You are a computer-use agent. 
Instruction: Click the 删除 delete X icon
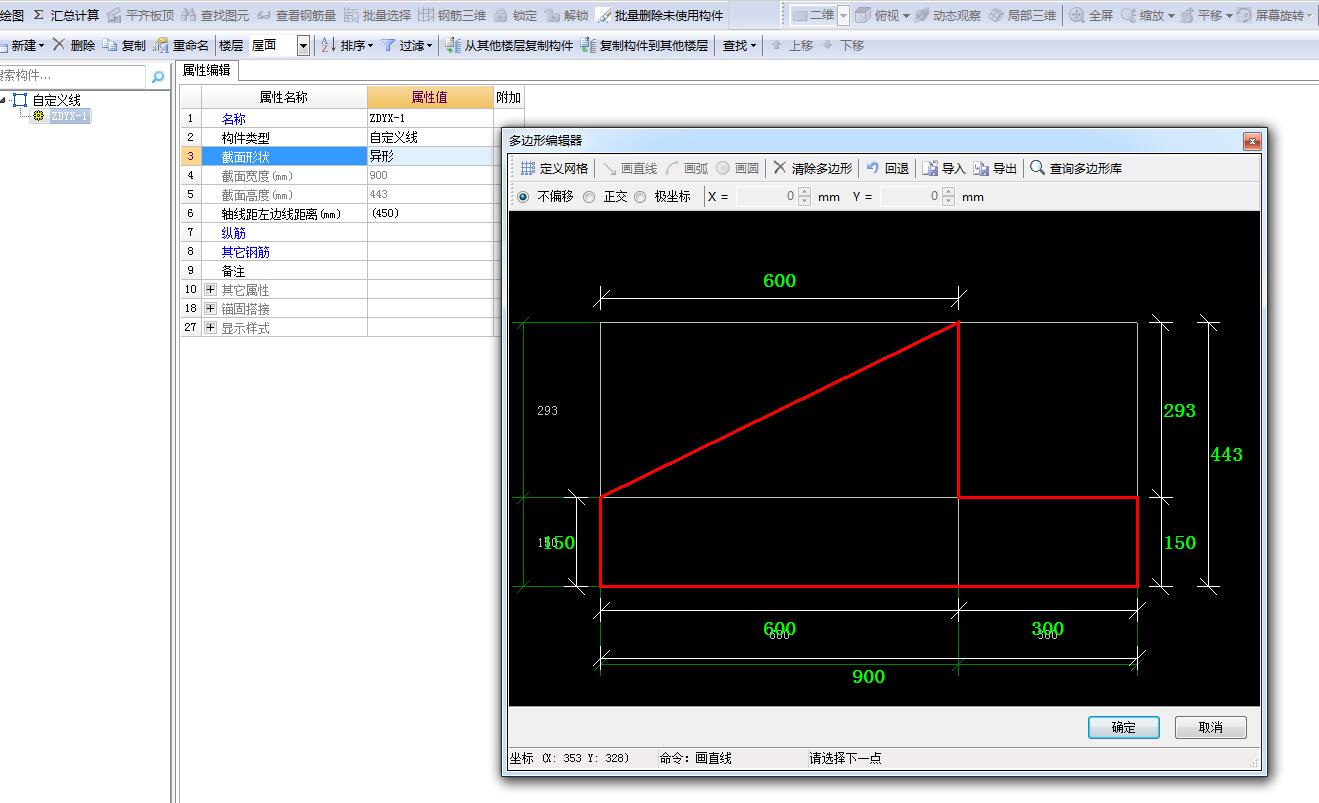pyautogui.click(x=58, y=45)
